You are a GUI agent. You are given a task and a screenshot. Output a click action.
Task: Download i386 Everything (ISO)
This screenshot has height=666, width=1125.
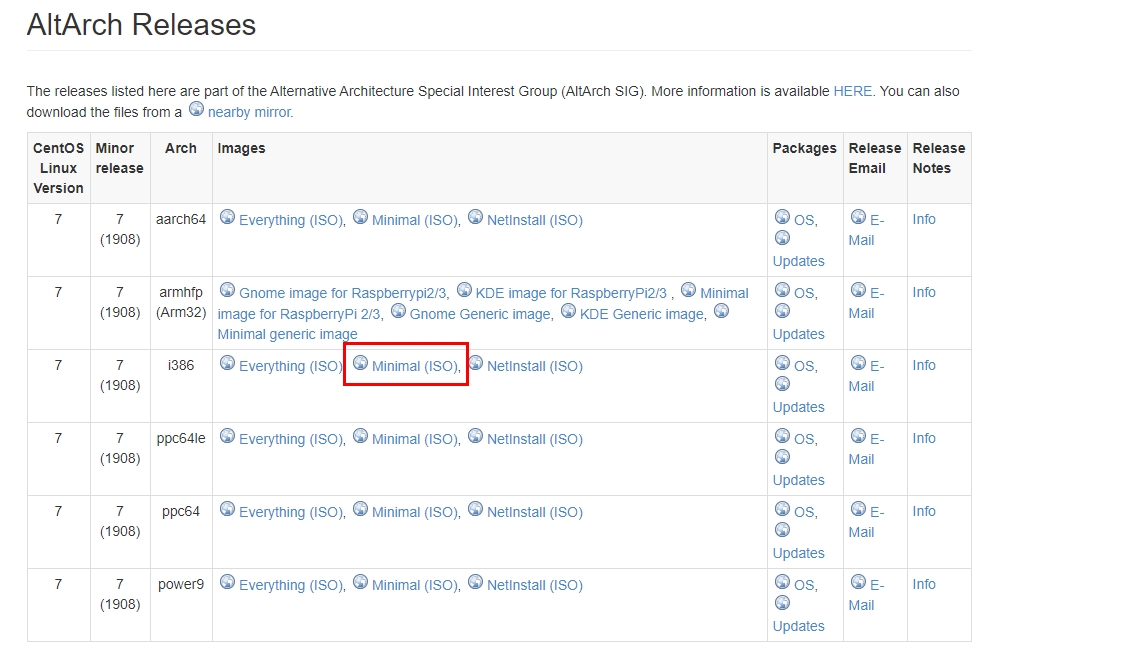(291, 366)
